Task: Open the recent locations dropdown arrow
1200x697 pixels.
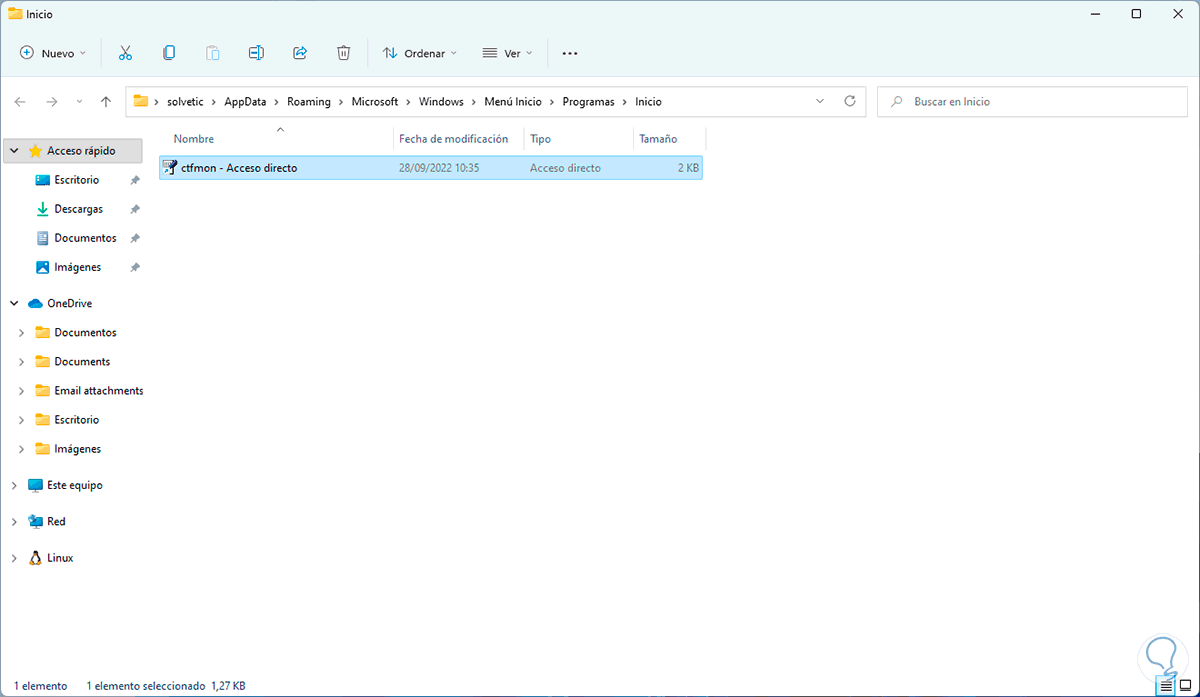Action: click(79, 102)
